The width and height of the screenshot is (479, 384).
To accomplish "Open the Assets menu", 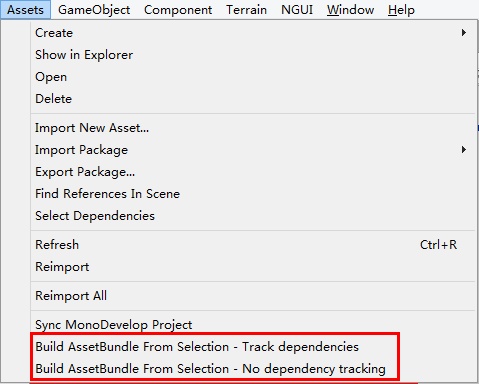I will [x=25, y=10].
